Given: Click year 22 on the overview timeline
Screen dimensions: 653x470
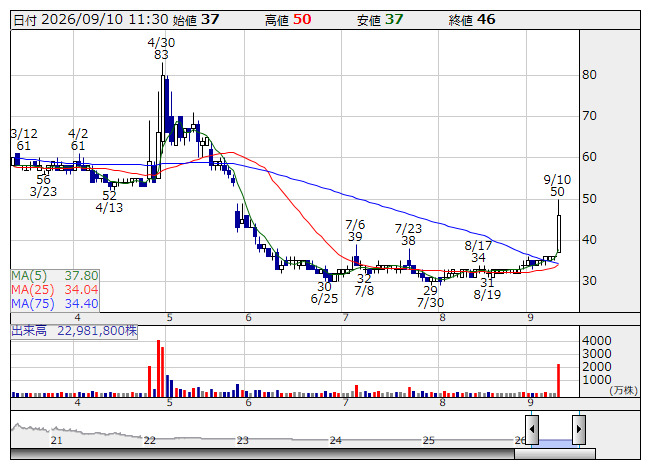Looking at the screenshot, I should [150, 440].
